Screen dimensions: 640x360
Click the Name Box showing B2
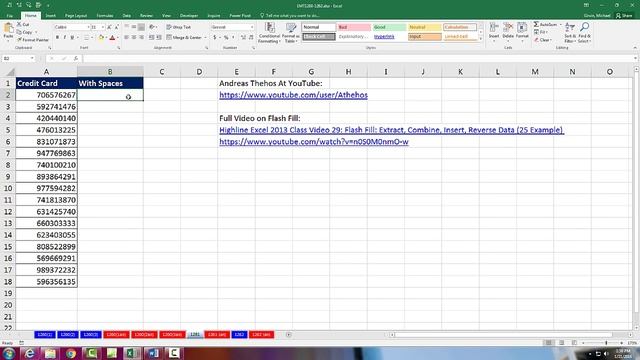[18, 58]
